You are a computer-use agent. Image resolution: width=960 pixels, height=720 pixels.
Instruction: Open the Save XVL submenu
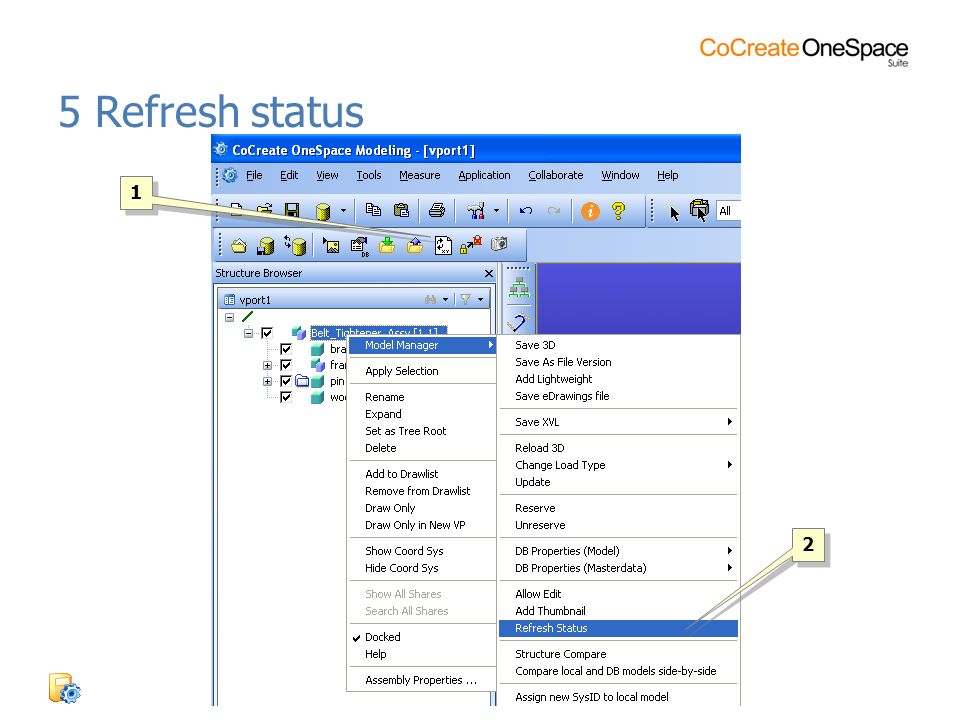pos(618,422)
